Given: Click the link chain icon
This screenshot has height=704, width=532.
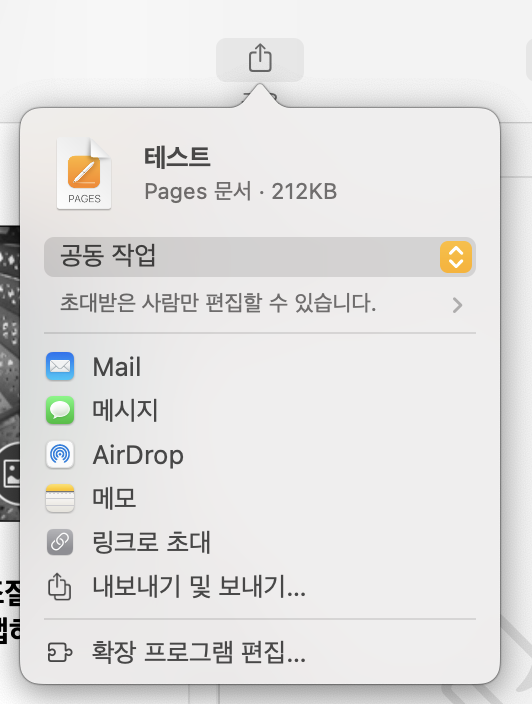Looking at the screenshot, I should pos(60,542).
